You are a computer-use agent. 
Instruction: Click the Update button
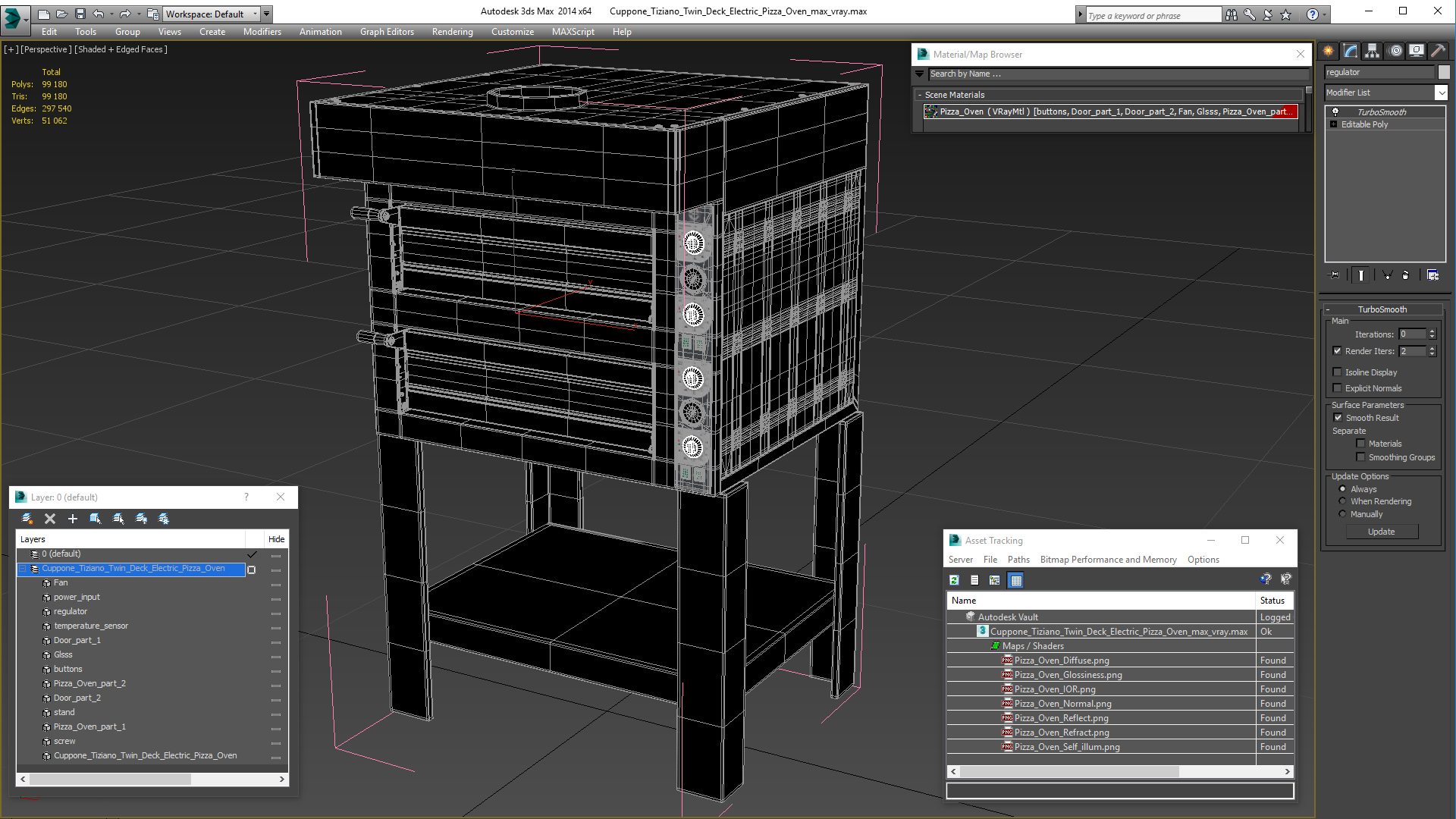(1380, 532)
